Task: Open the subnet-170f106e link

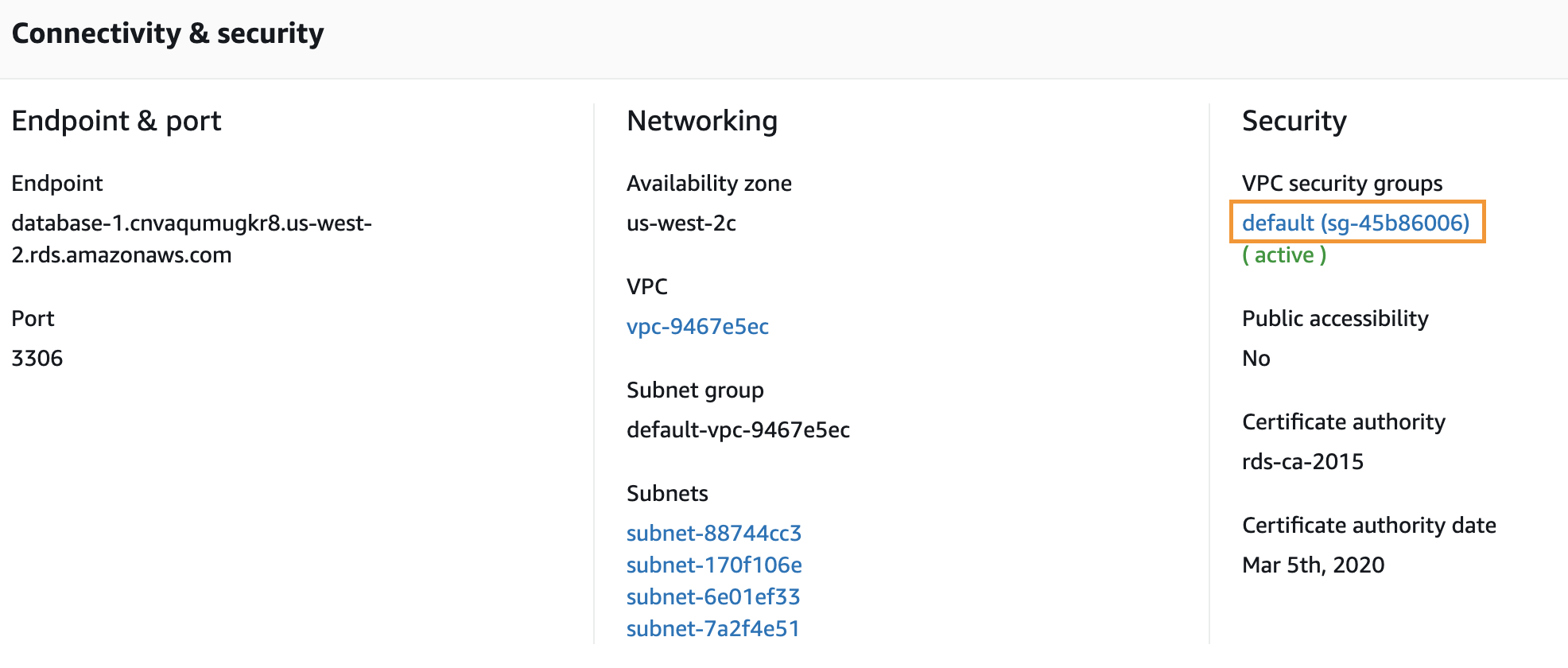Action: tap(714, 565)
